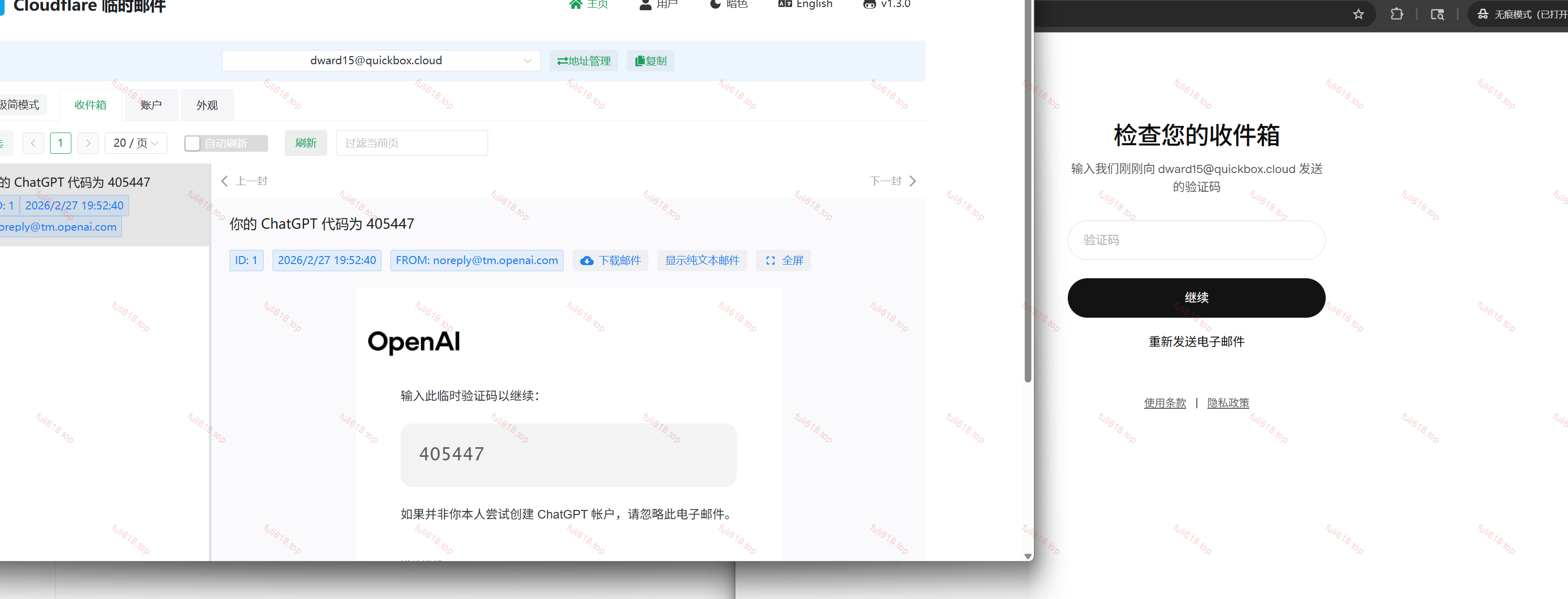Select page 1 in pagination

click(60, 143)
